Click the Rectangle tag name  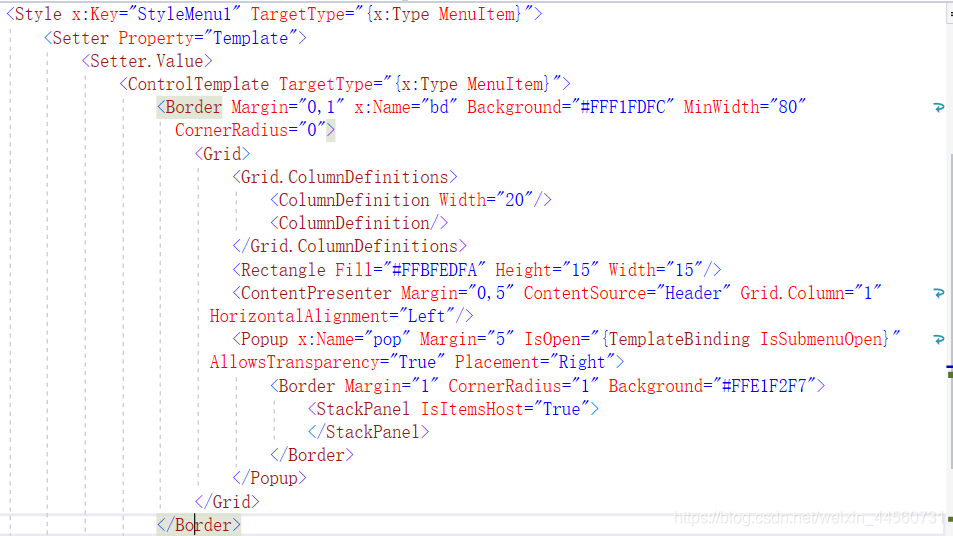283,270
